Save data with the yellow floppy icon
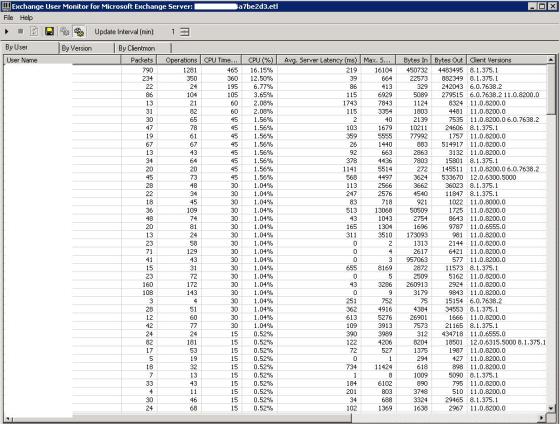Viewport: 560px width, 424px height. coord(49,32)
